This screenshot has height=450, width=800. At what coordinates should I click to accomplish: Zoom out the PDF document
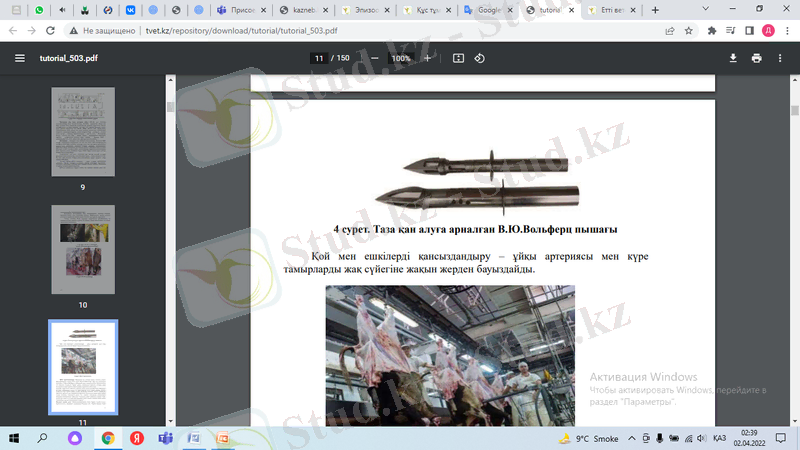(375, 58)
